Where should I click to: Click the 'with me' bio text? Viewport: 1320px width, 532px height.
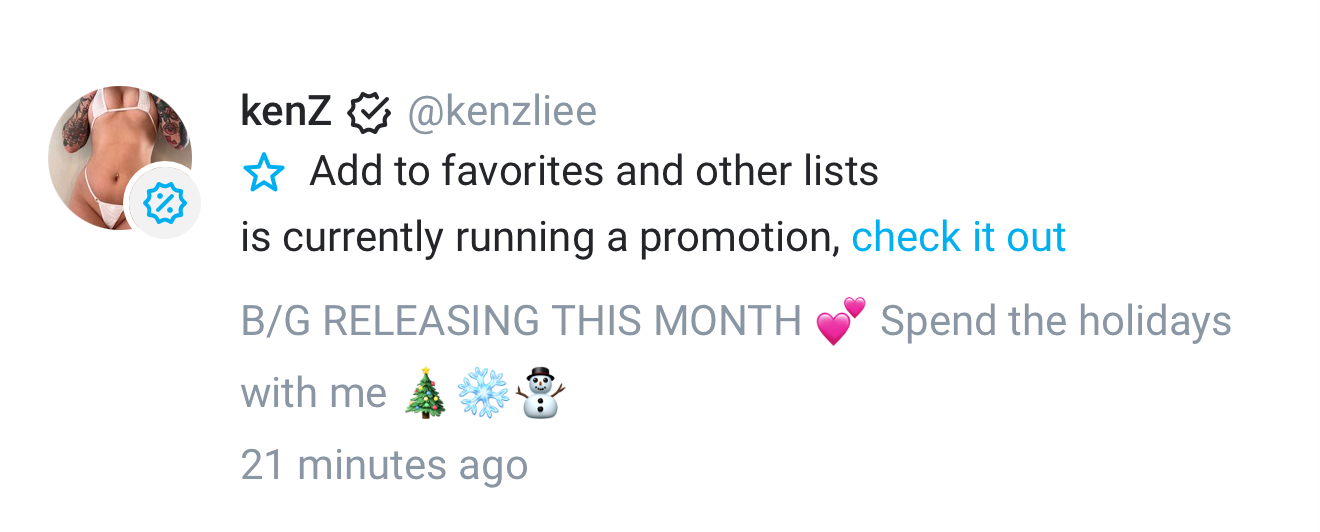313,393
